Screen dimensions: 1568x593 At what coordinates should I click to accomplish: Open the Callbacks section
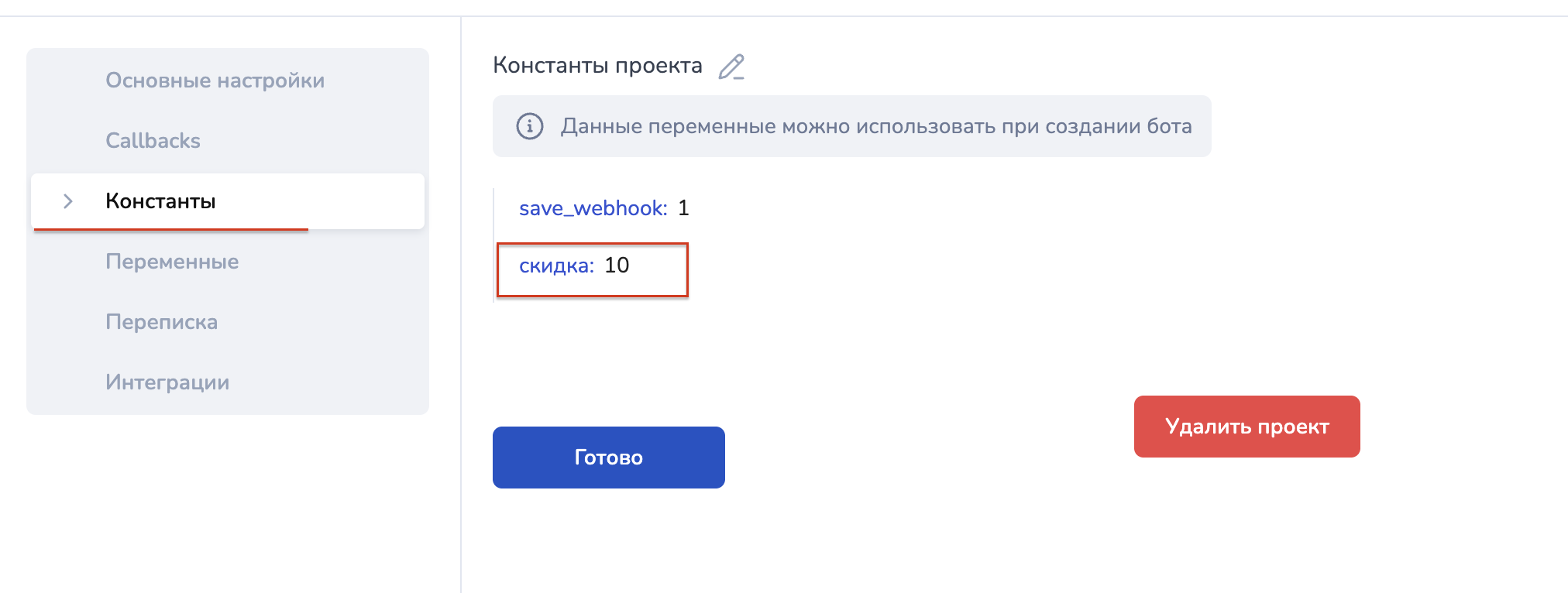point(153,141)
